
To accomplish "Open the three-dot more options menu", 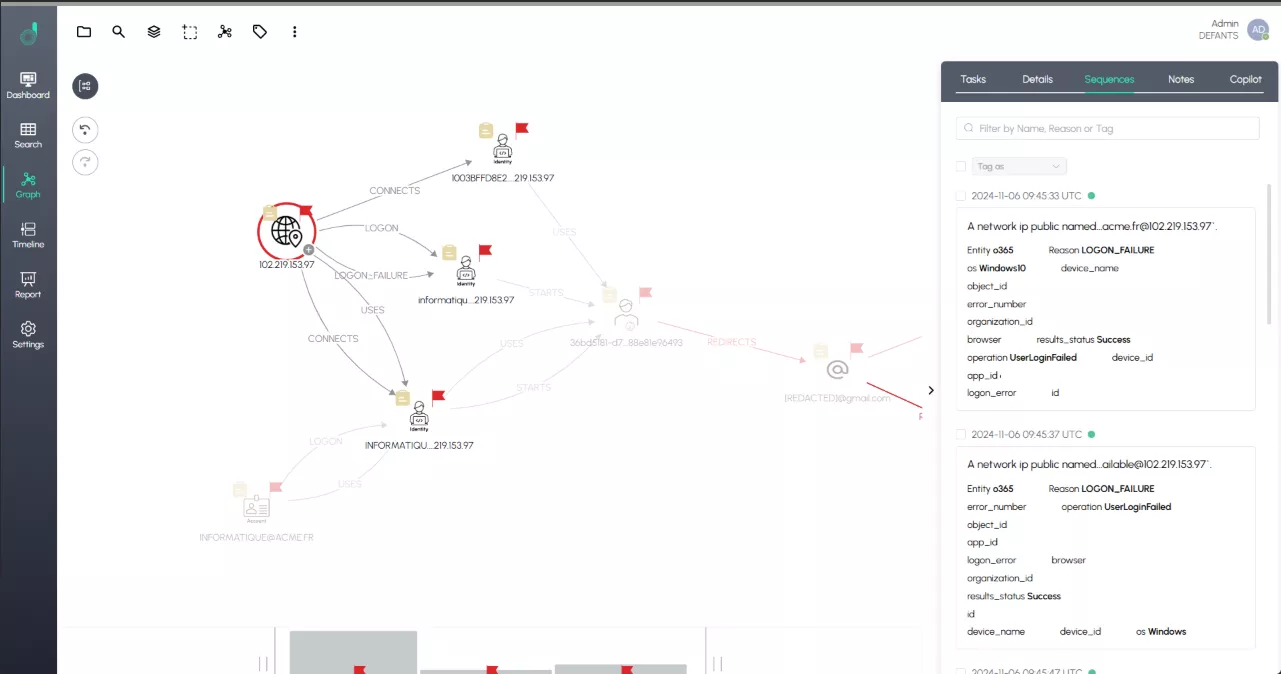I will pyautogui.click(x=295, y=32).
